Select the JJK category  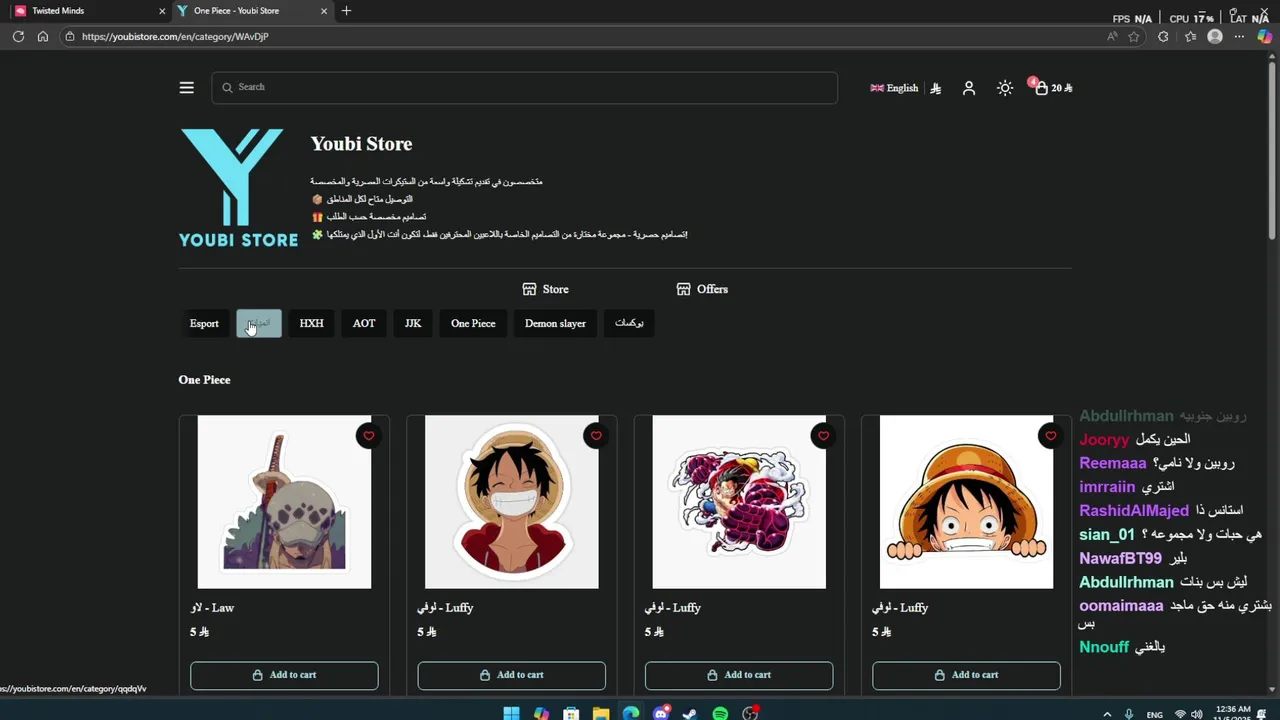(x=413, y=323)
